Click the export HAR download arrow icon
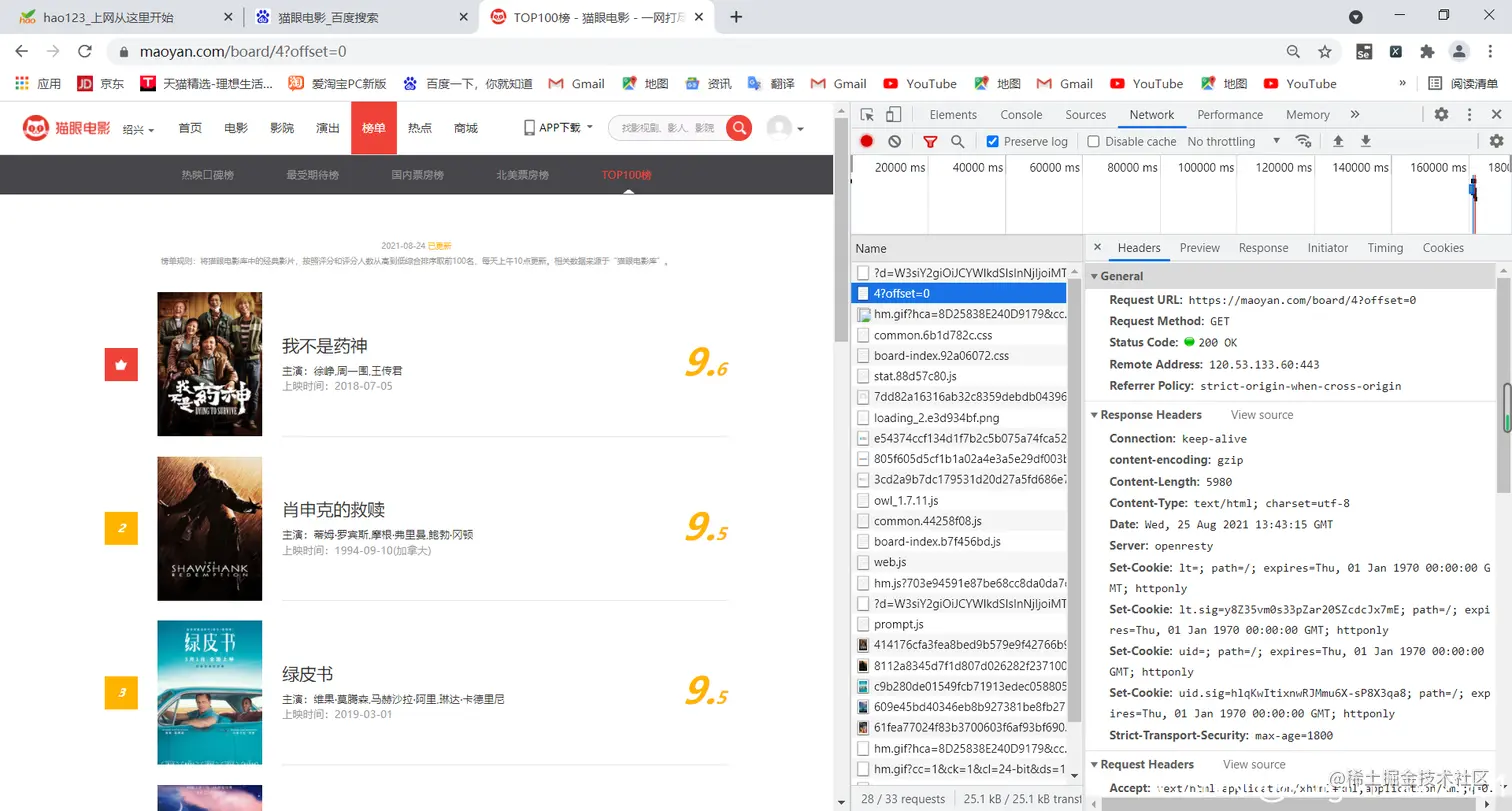Image resolution: width=1512 pixels, height=811 pixels. click(x=1366, y=141)
